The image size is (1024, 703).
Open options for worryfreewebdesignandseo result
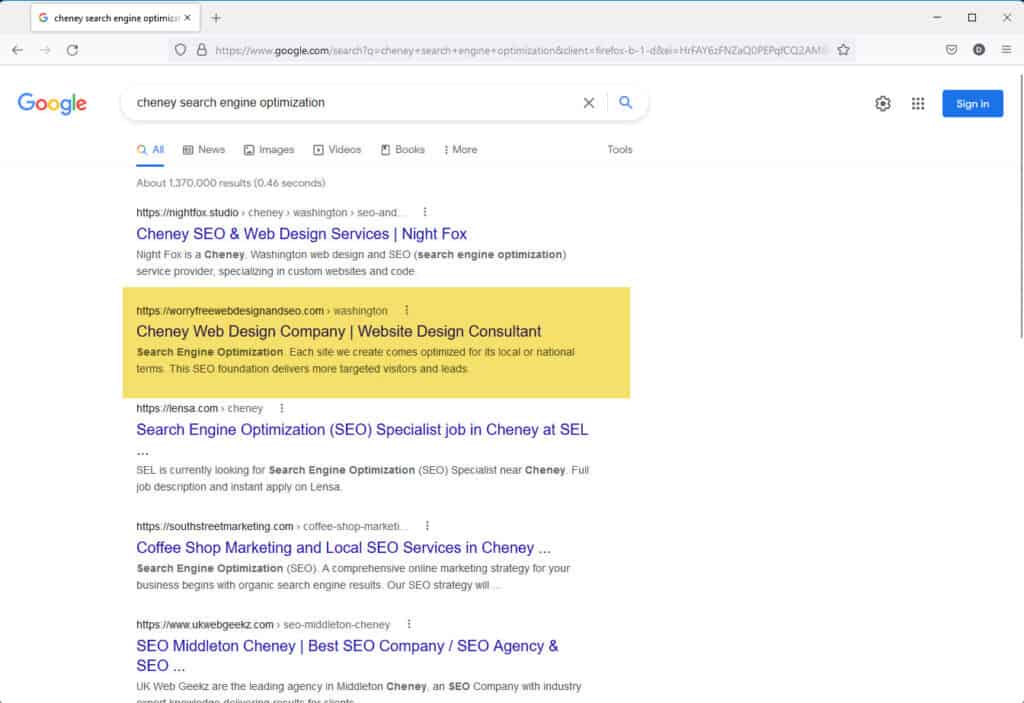pos(407,310)
